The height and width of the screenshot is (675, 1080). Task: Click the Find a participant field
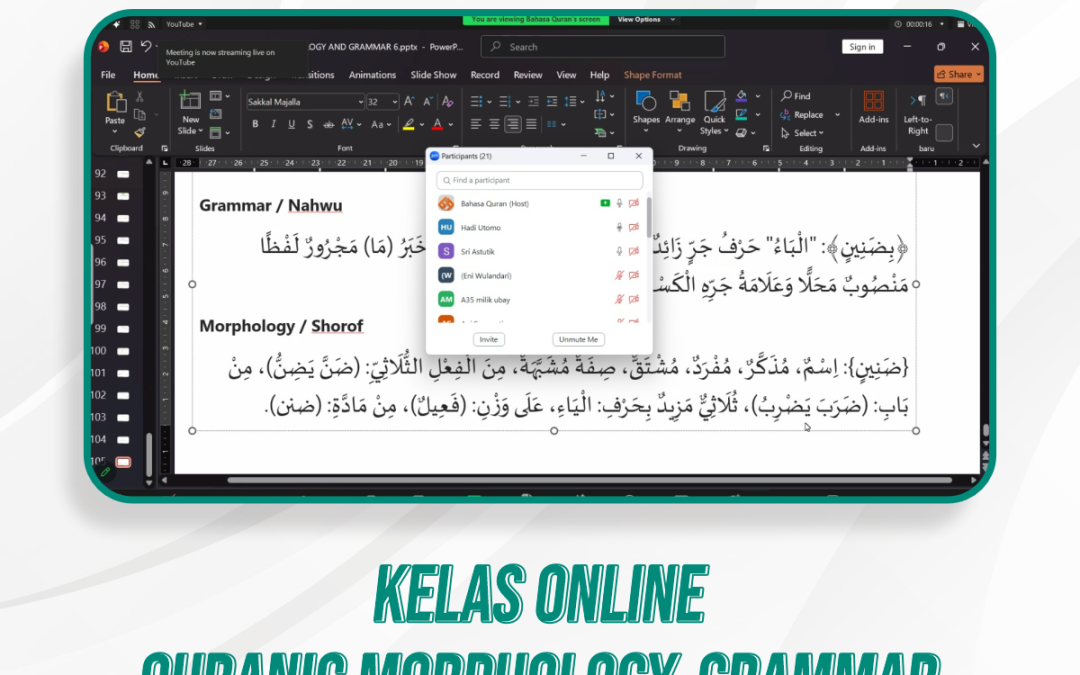click(539, 180)
